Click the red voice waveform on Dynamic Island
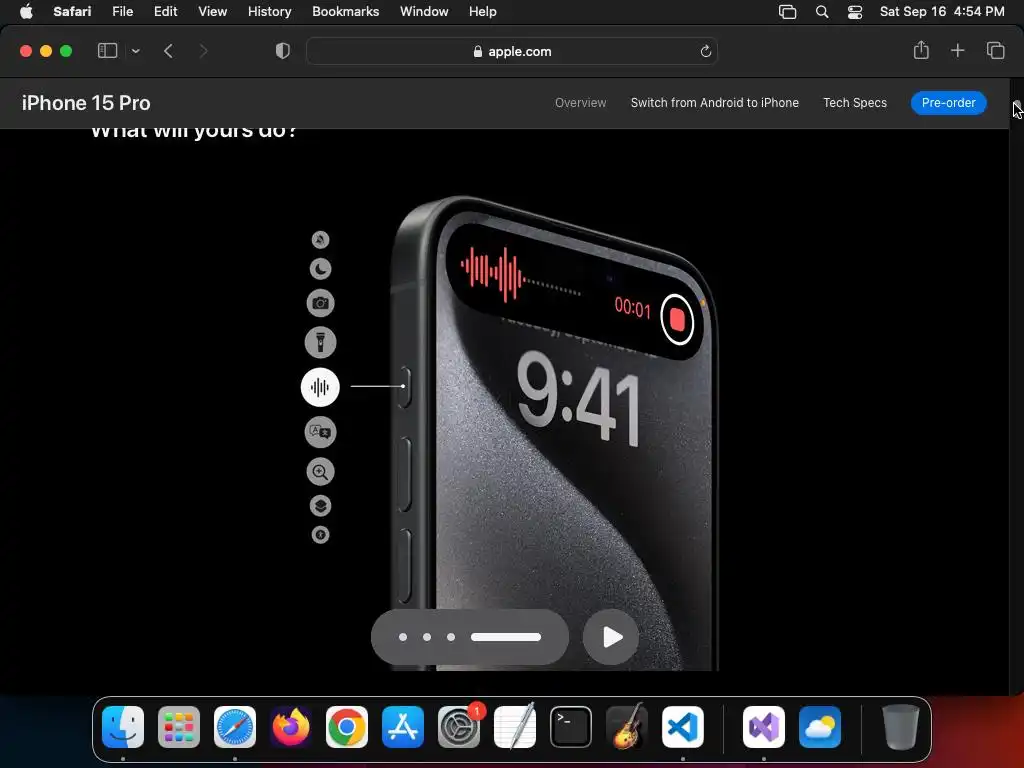Image resolution: width=1024 pixels, height=768 pixels. click(x=492, y=273)
